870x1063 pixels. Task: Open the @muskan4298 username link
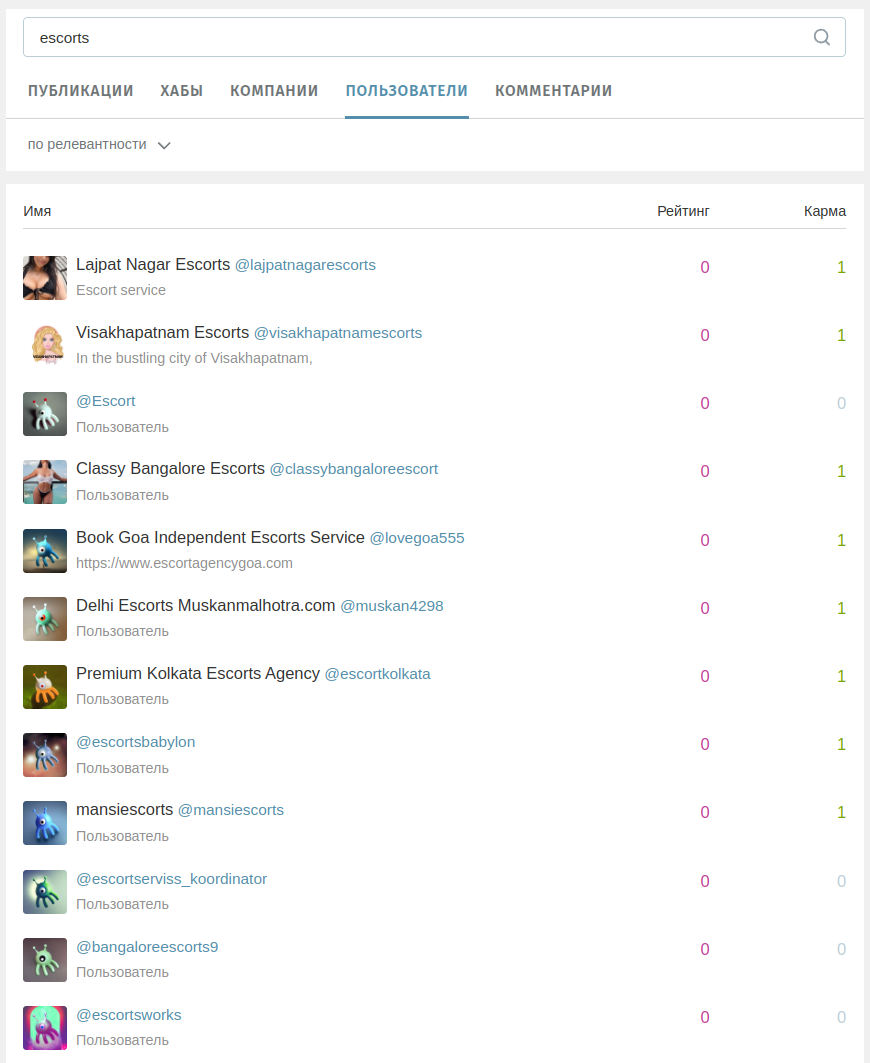pos(392,606)
